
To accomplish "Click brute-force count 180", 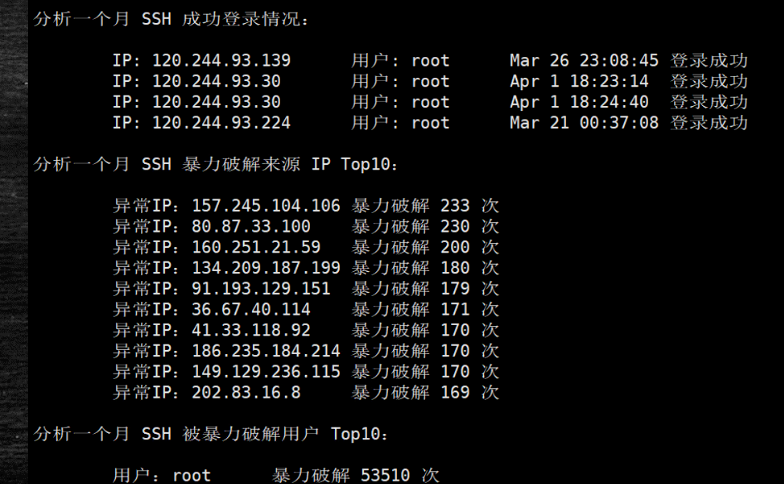I will [x=455, y=268].
